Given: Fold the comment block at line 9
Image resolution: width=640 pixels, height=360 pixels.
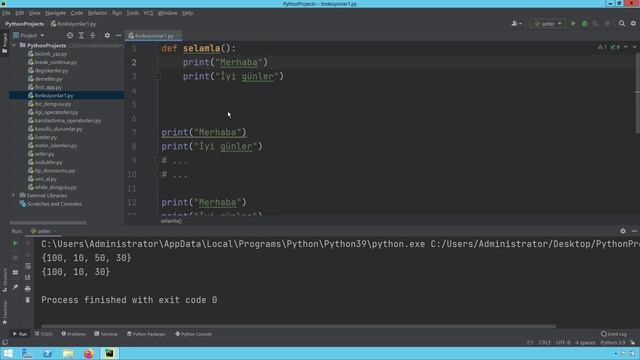Looking at the screenshot, I should coord(158,160).
